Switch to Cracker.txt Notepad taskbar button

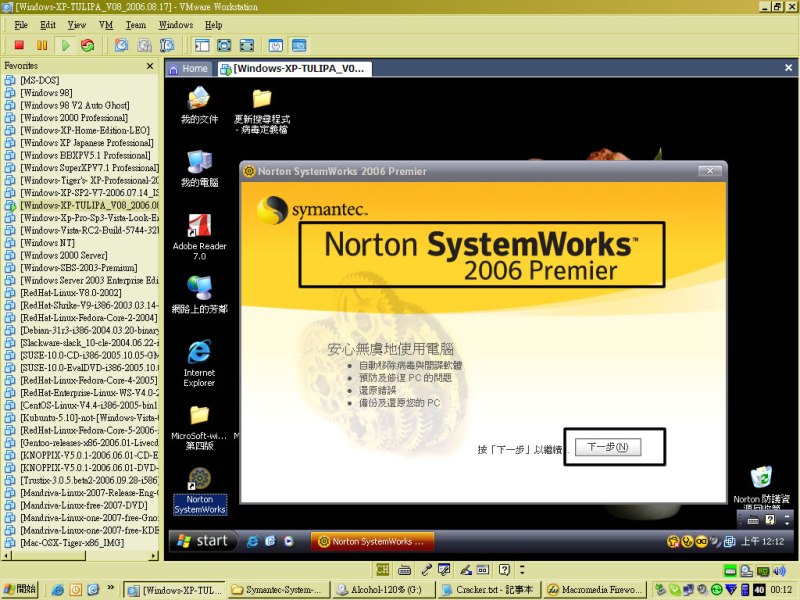click(489, 590)
